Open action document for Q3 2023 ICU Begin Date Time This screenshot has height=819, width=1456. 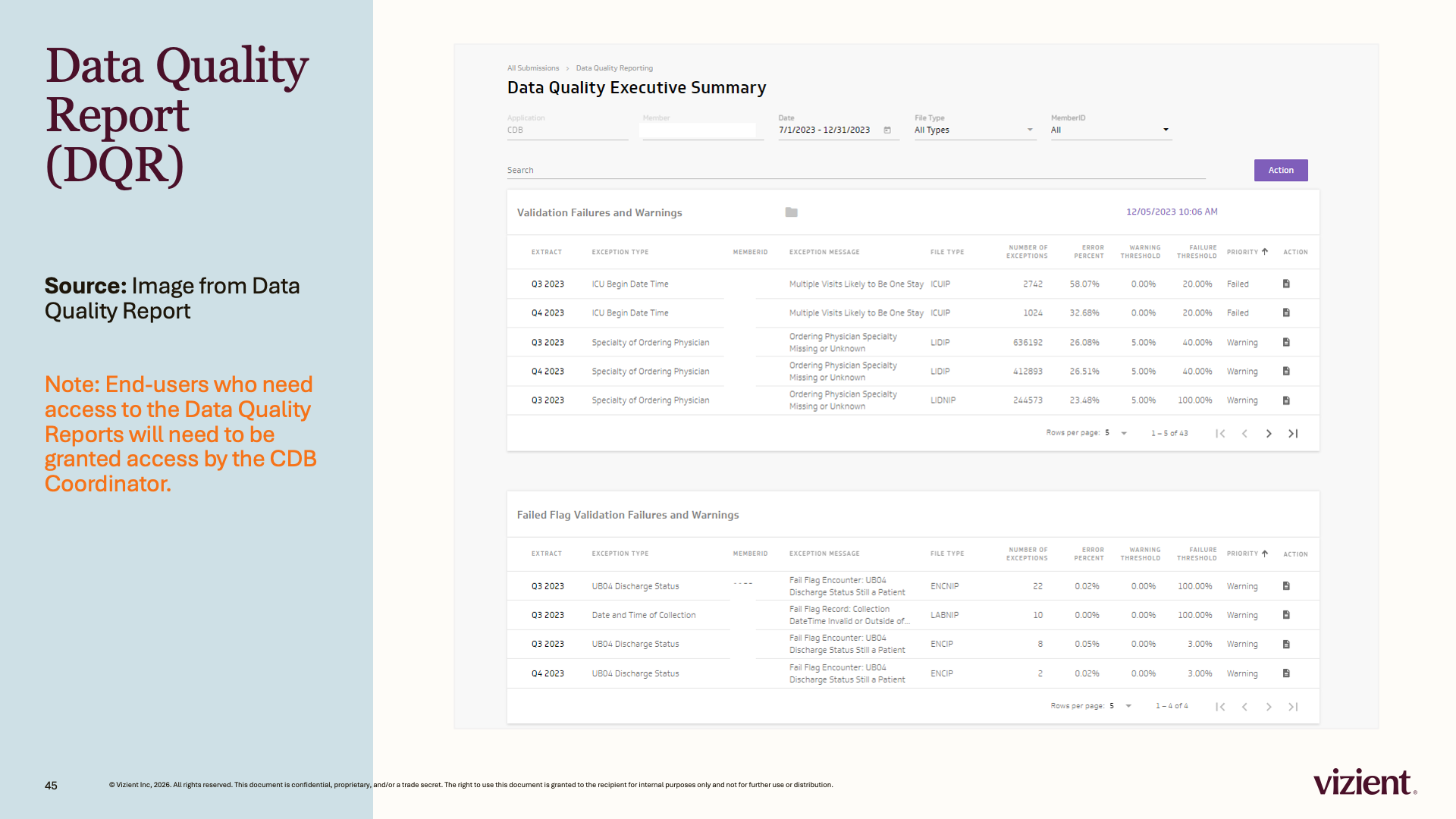pos(1286,284)
